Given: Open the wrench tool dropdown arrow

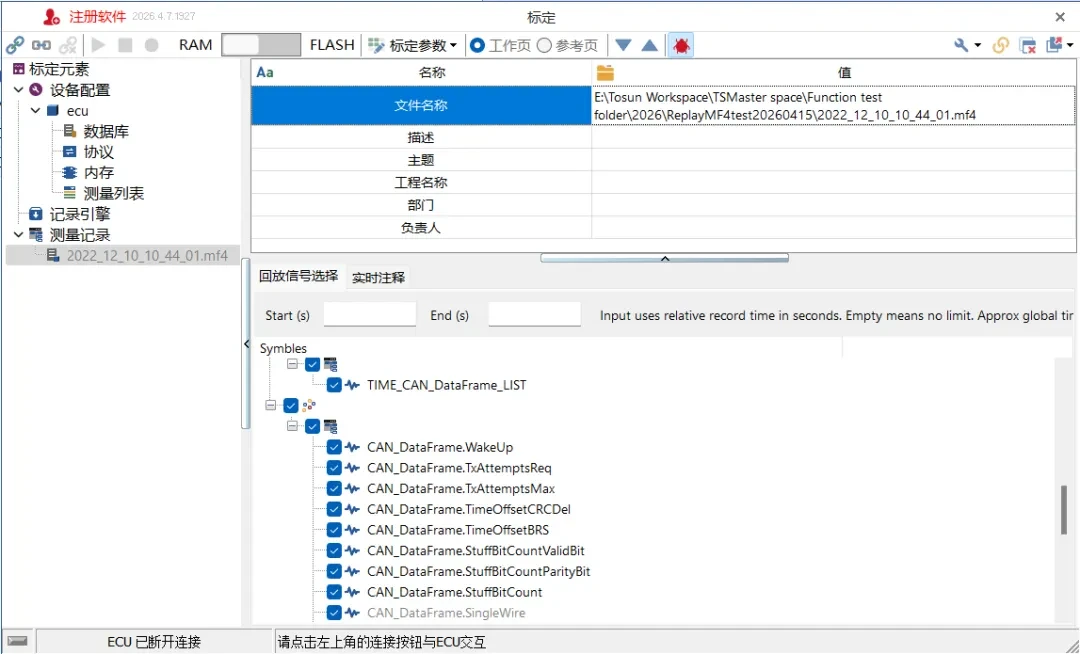Looking at the screenshot, I should [x=977, y=45].
